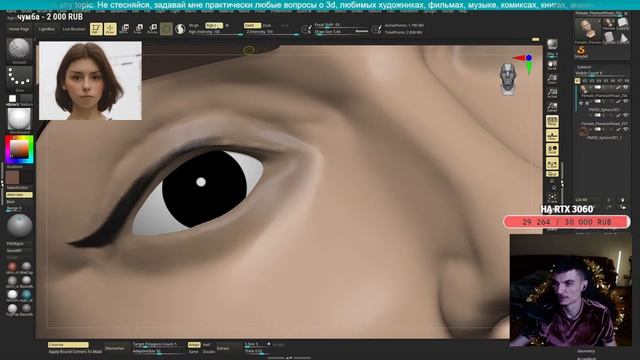640x360 pixels.
Task: Toggle the Gizmo 3D button
Action: tap(166, 29)
